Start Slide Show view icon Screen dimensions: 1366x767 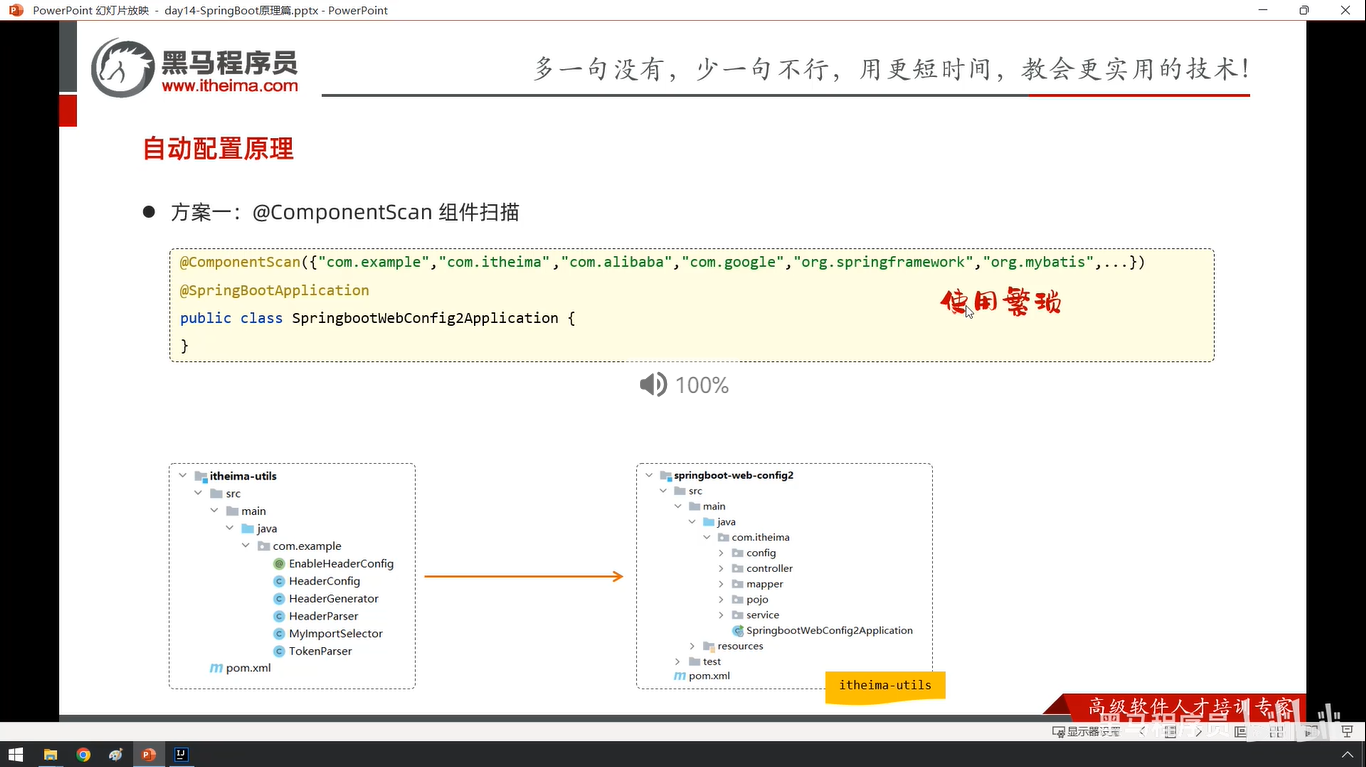tap(1347, 731)
